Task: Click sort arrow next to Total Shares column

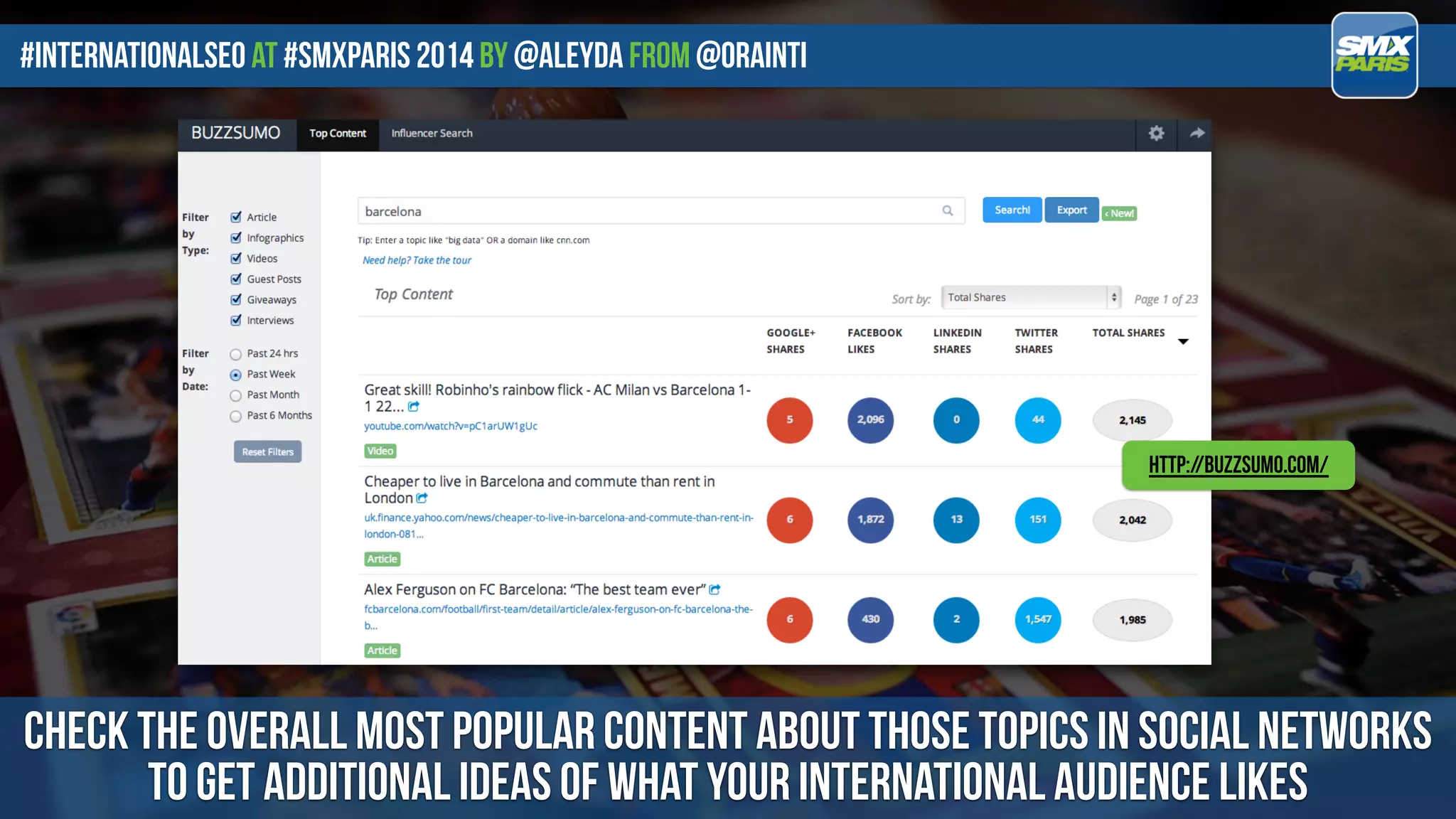Action: tap(1183, 342)
